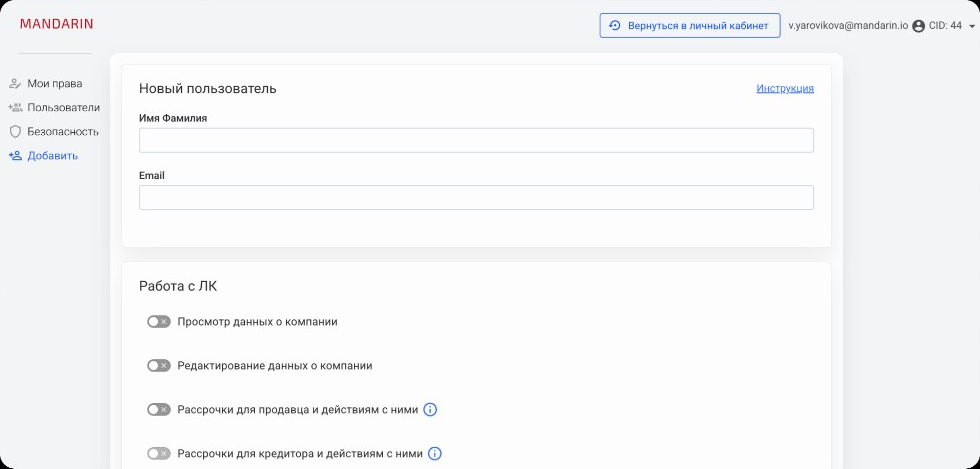
Task: Click the 'Добавить' add-user icon
Action: pos(15,156)
